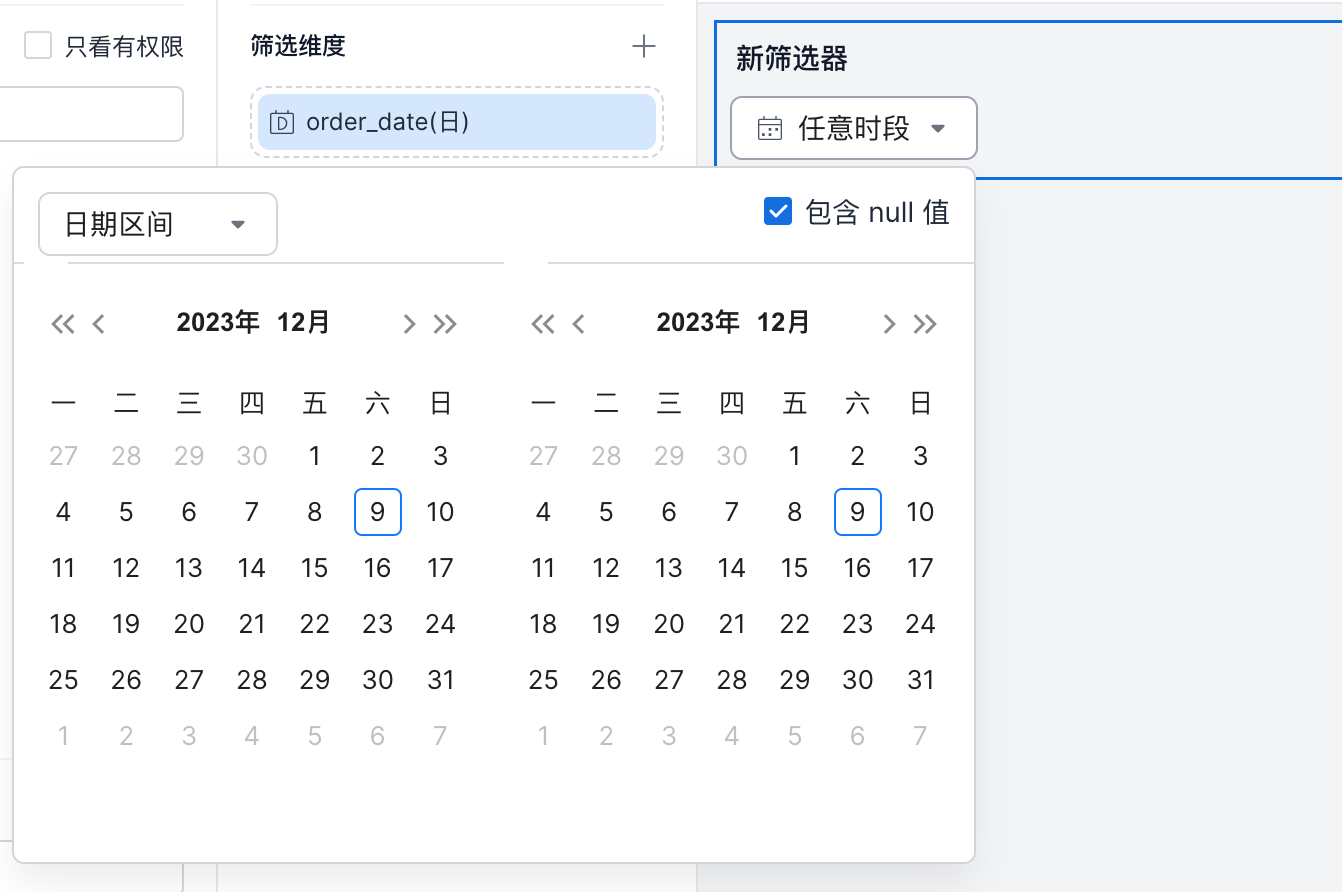Go to previous year in right calendar
The width and height of the screenshot is (1342, 892).
543,324
